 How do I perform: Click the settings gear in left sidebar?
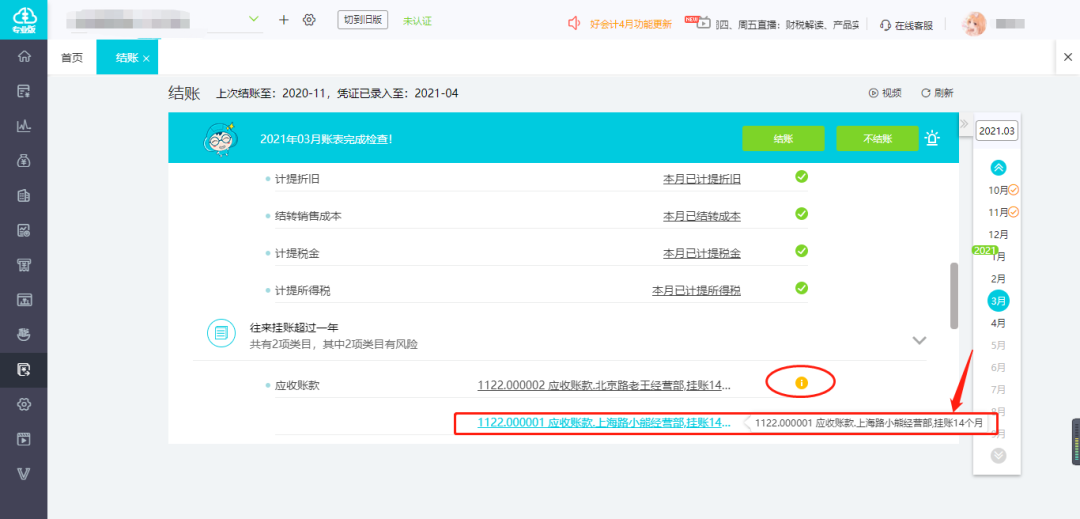pos(23,404)
